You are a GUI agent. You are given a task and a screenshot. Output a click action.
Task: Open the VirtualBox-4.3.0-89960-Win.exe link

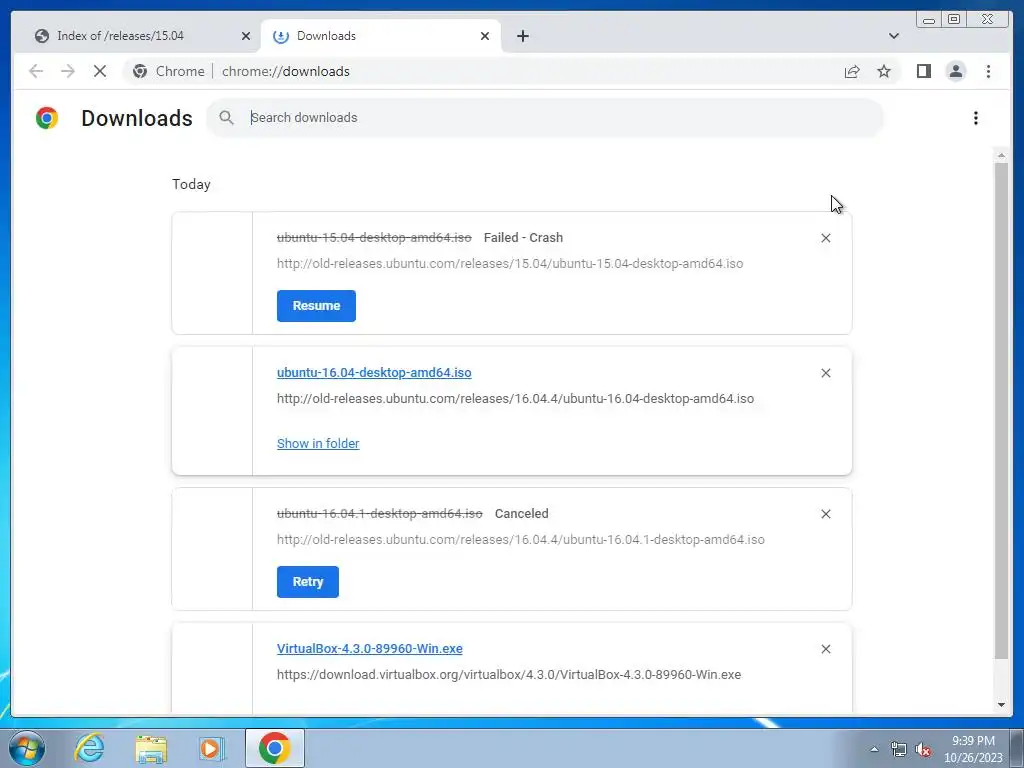pyautogui.click(x=370, y=648)
